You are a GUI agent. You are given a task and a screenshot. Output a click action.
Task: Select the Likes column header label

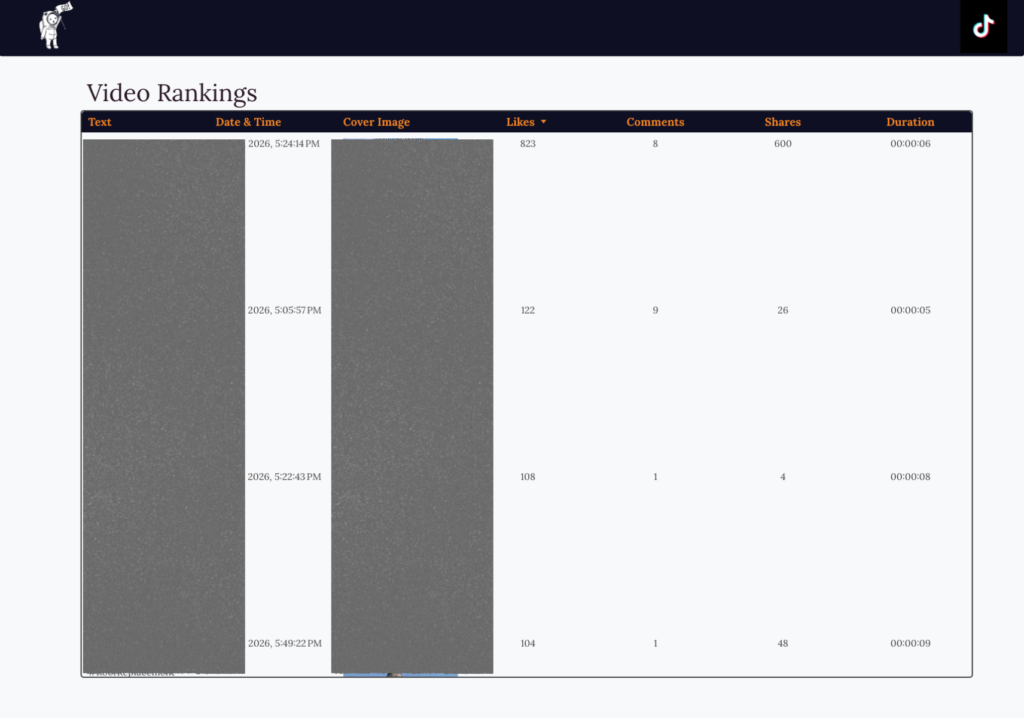pos(520,122)
